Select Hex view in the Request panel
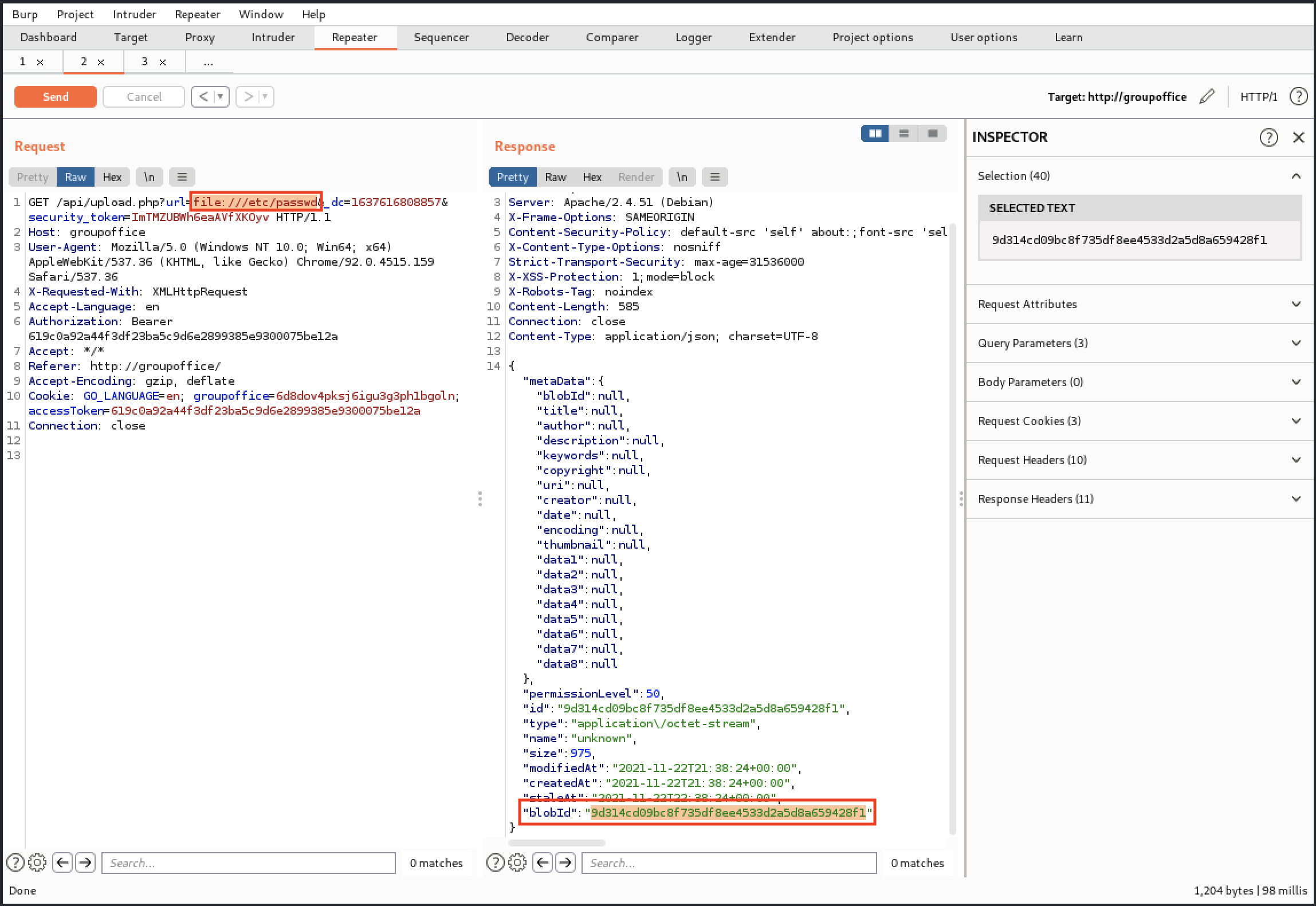The width and height of the screenshot is (1316, 906). tap(112, 177)
